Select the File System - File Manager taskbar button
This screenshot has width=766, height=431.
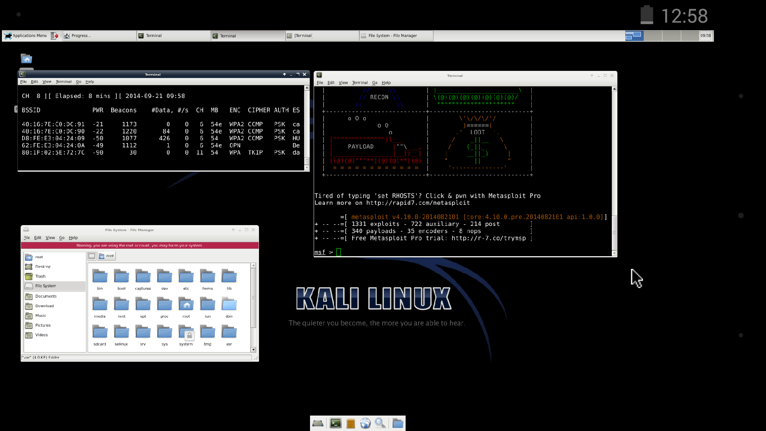point(396,36)
